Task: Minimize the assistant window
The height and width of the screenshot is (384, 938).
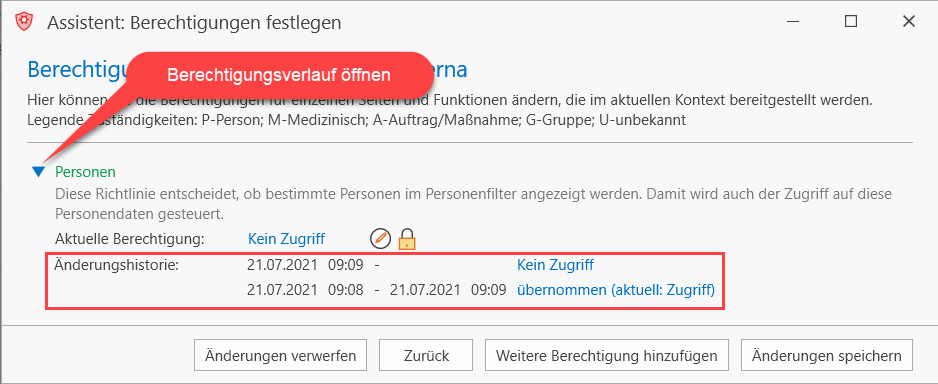Action: click(793, 22)
